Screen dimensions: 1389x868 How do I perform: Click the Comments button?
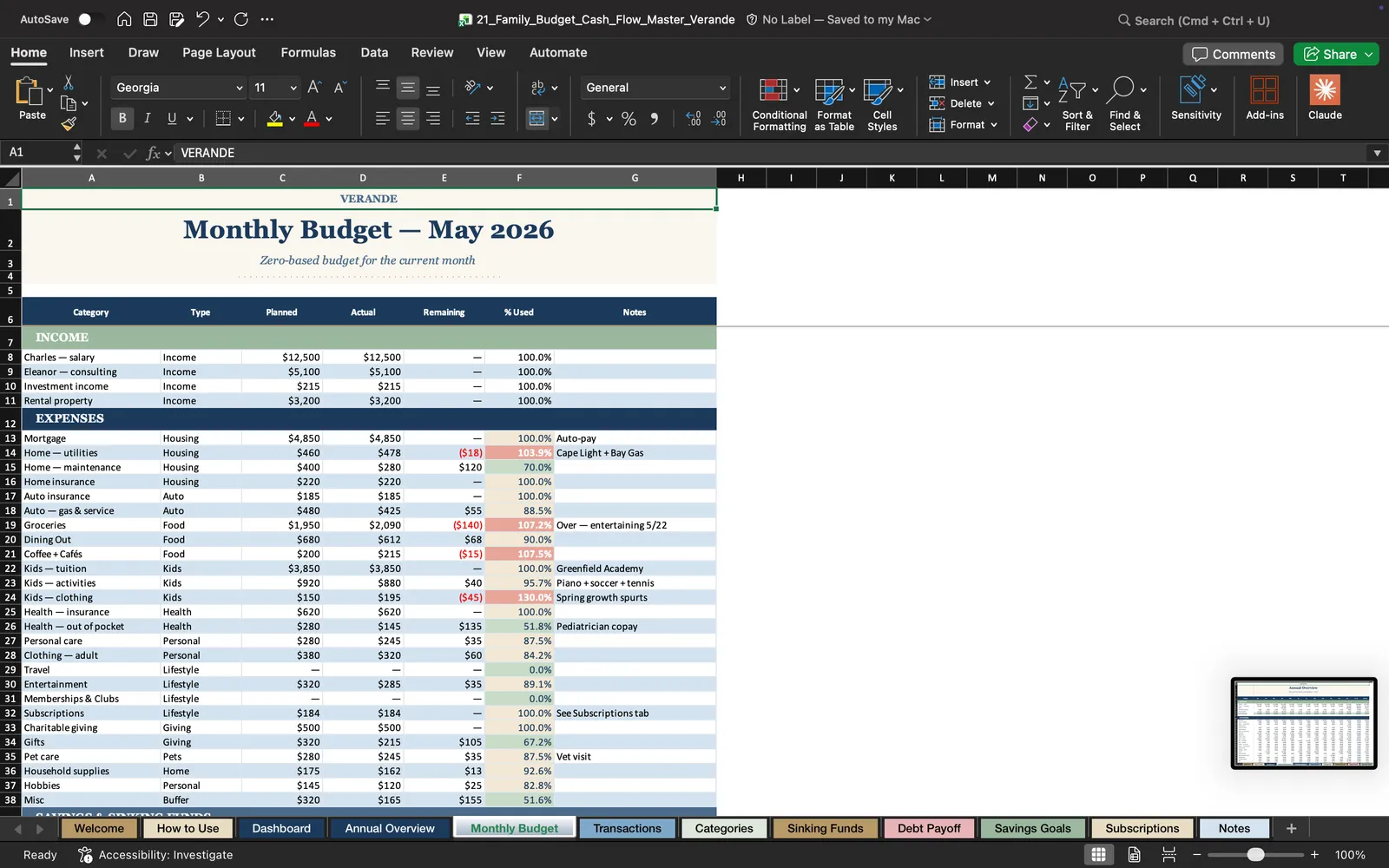pos(1234,54)
